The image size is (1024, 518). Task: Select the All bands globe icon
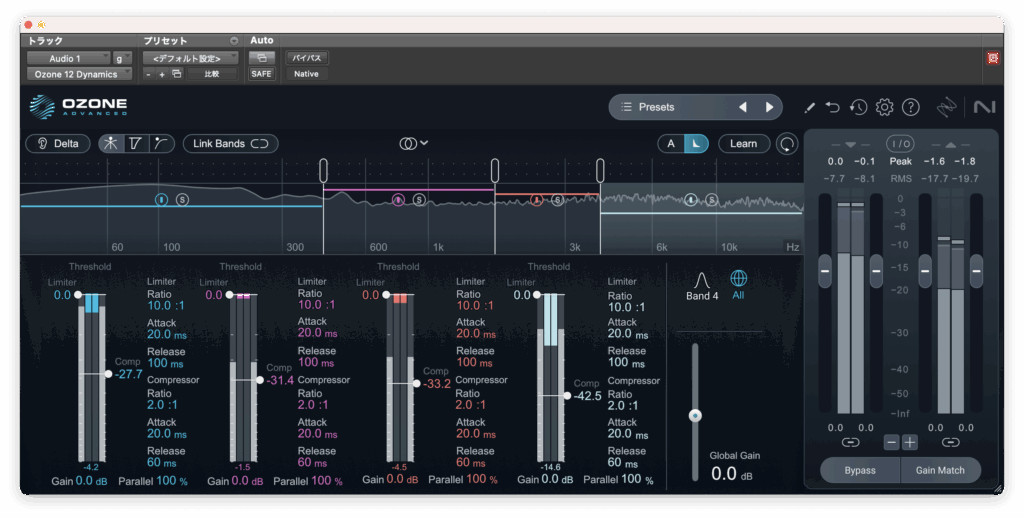click(738, 279)
